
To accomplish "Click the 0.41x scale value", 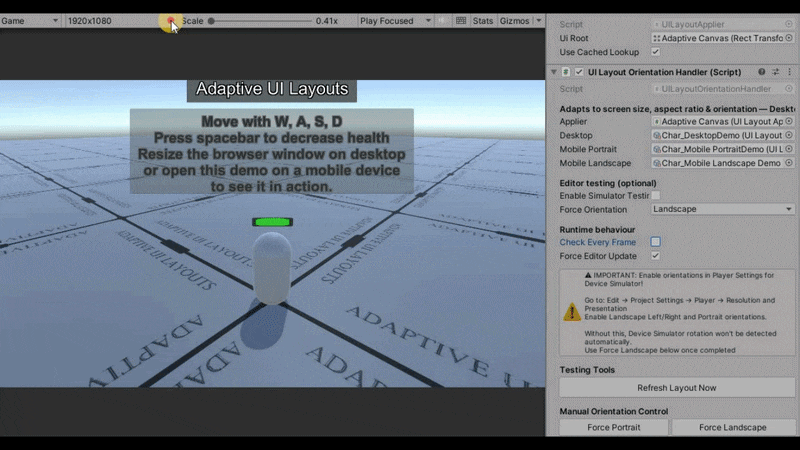I will click(327, 21).
